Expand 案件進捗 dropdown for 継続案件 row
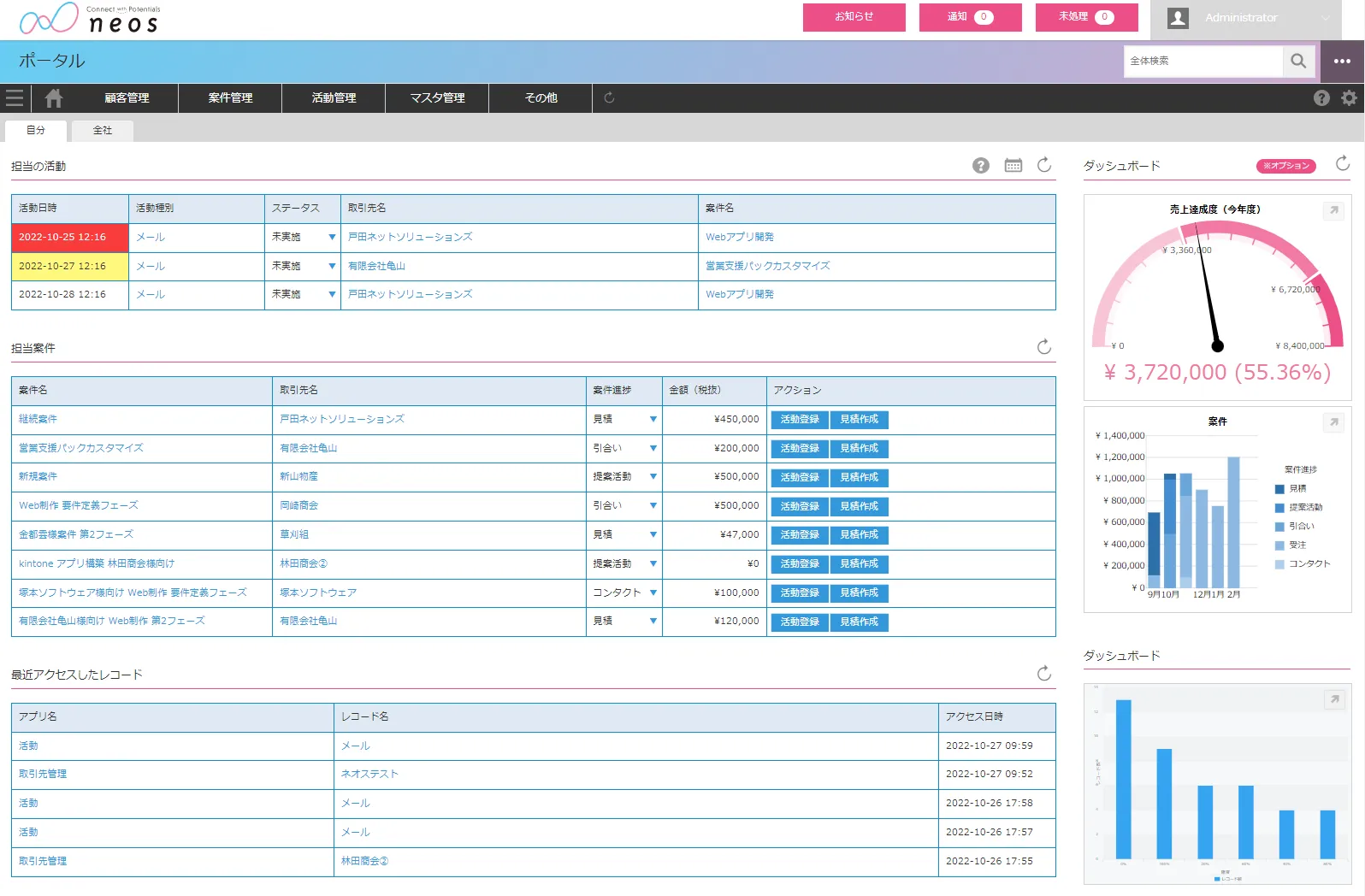 pyautogui.click(x=653, y=420)
